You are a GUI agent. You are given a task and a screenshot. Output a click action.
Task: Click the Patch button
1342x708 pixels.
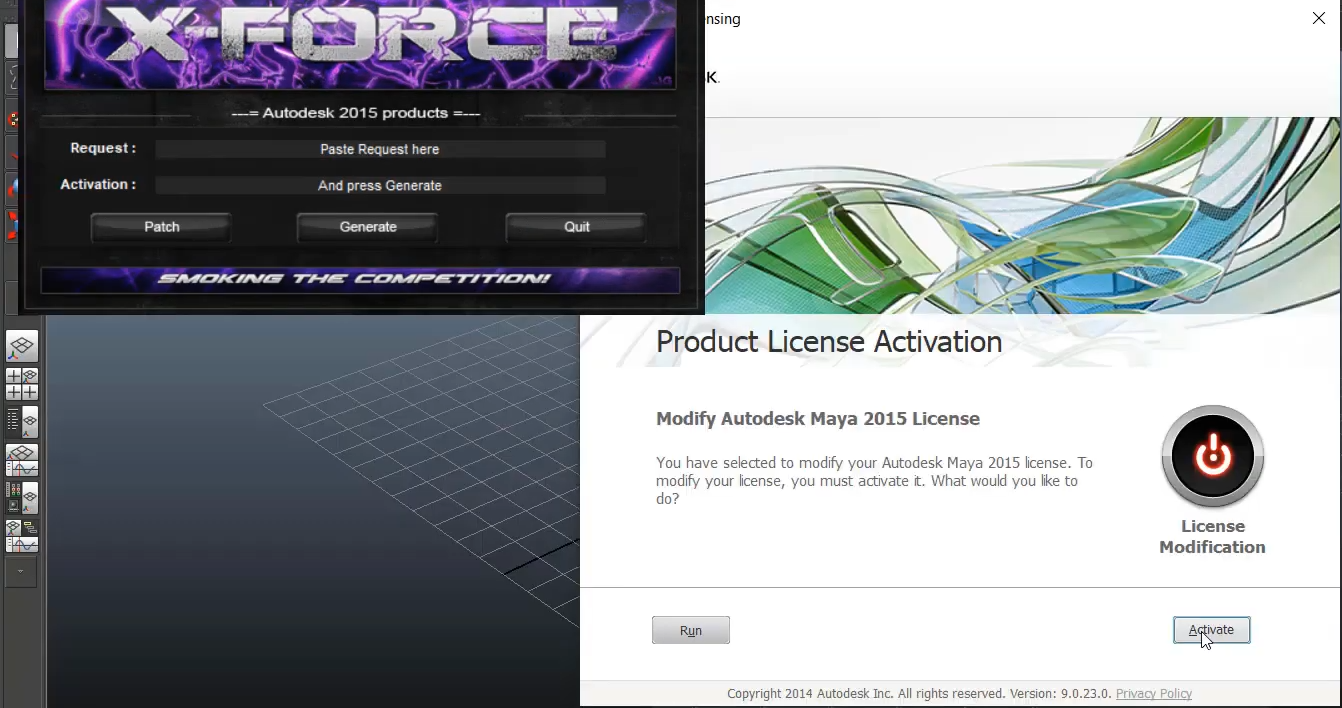161,227
